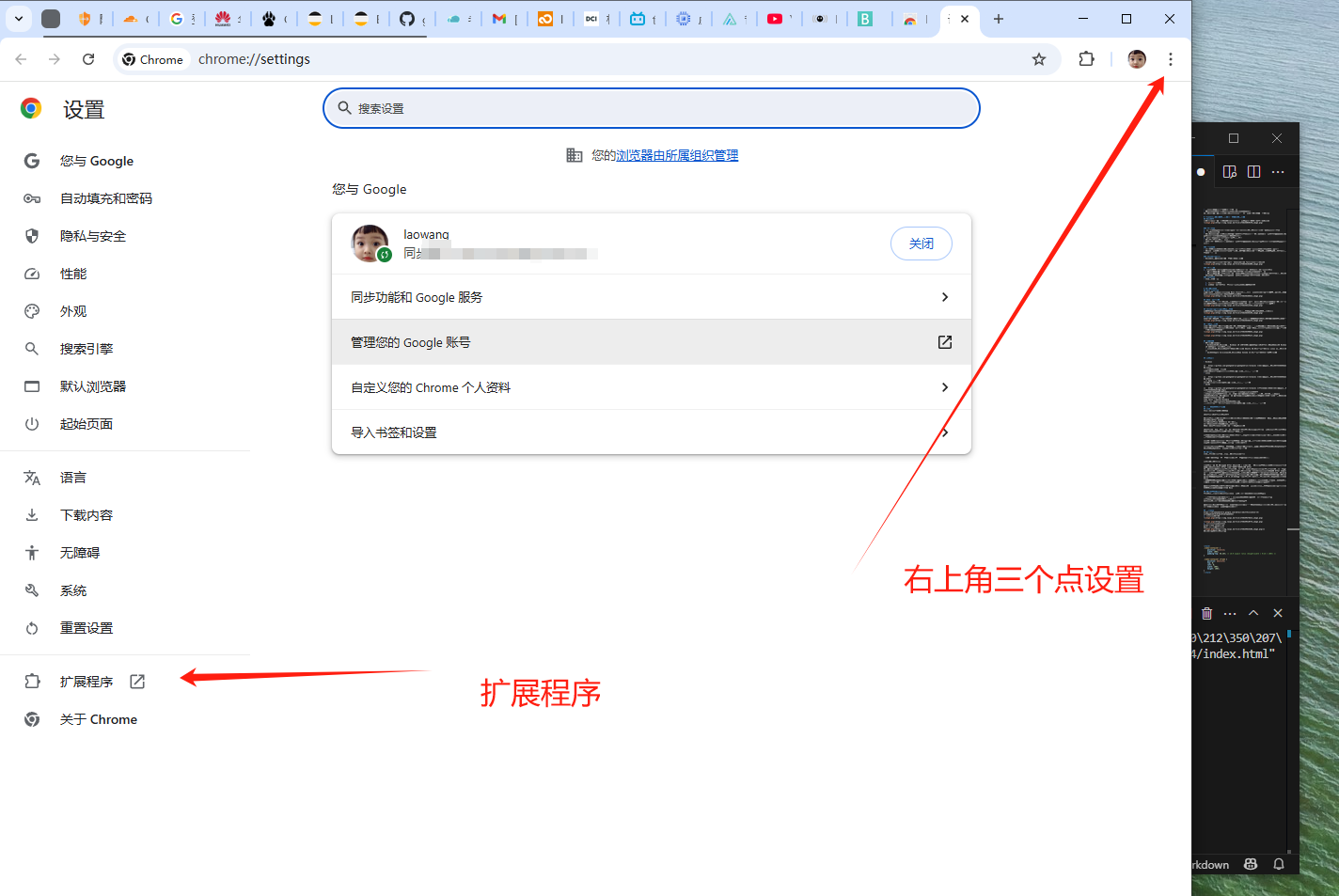Switch to the GitHub tab
The image size is (1339, 896).
407,19
